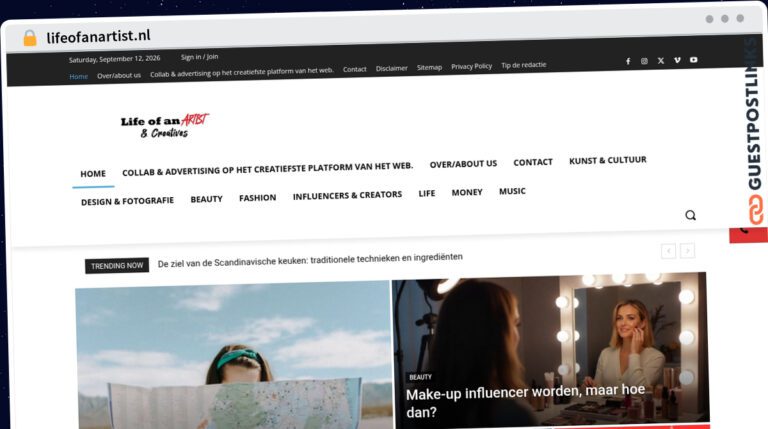Open the Design & Fotografie menu item

[x=127, y=201]
